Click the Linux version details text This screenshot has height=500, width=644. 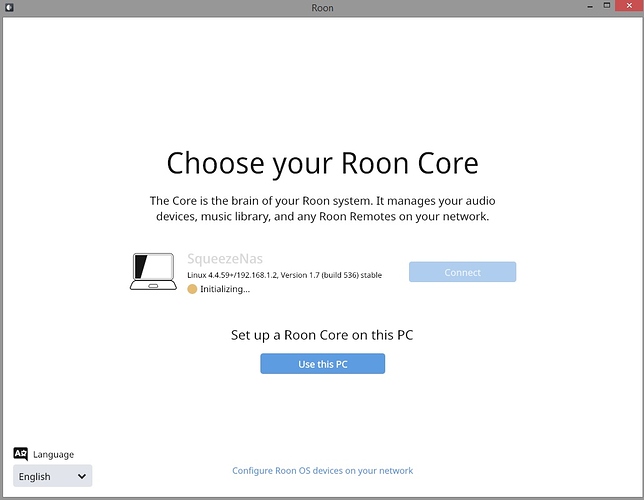[284, 275]
